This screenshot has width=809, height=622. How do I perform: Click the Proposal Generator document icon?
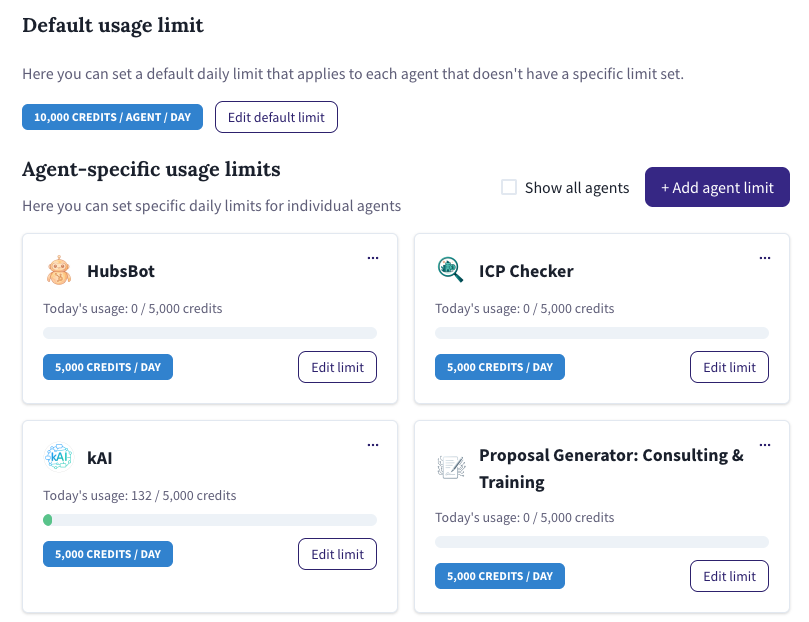tap(451, 465)
